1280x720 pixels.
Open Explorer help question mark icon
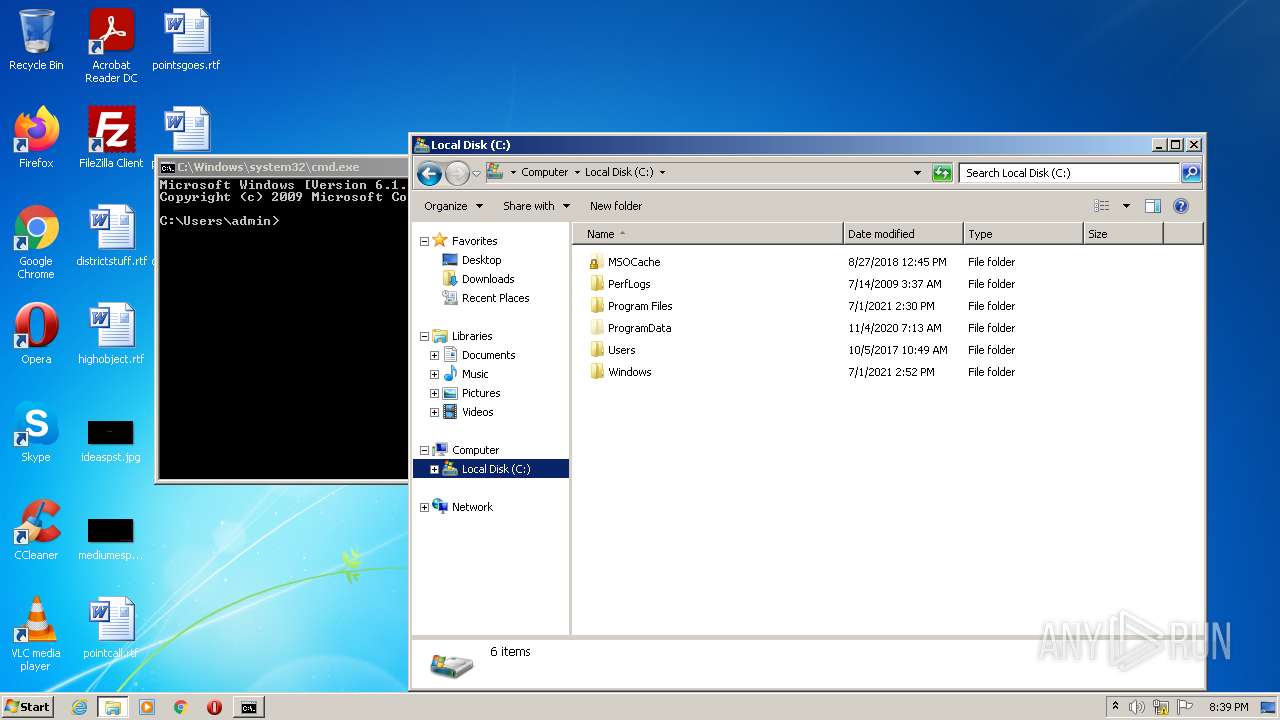(1181, 206)
